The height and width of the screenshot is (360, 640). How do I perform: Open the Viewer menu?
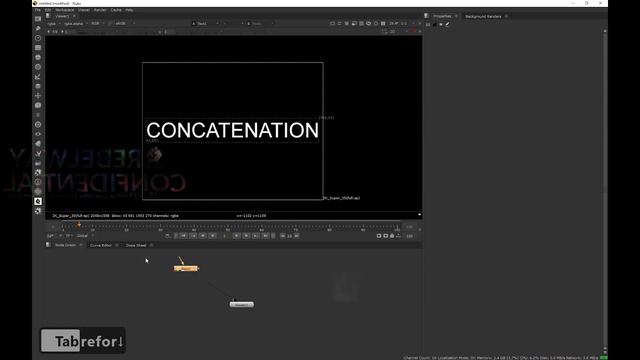click(x=84, y=10)
